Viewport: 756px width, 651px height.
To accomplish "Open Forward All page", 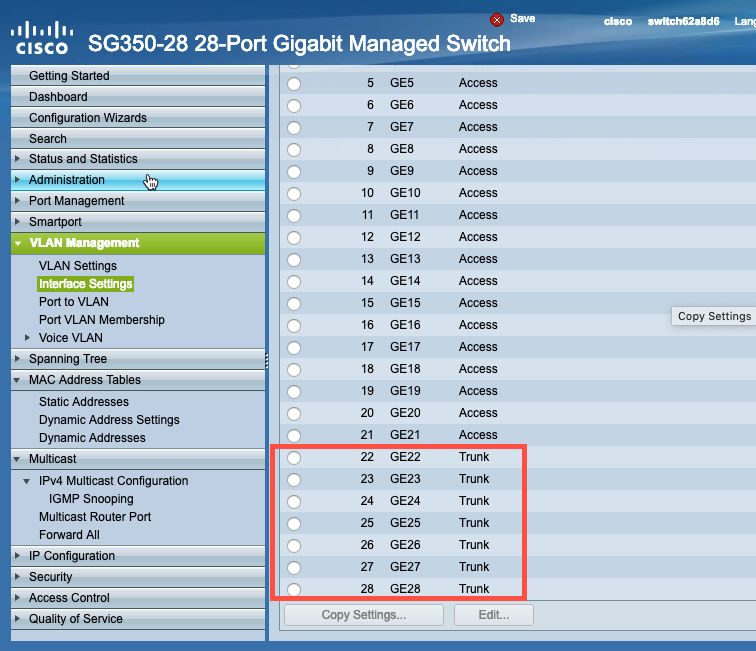I will click(69, 535).
